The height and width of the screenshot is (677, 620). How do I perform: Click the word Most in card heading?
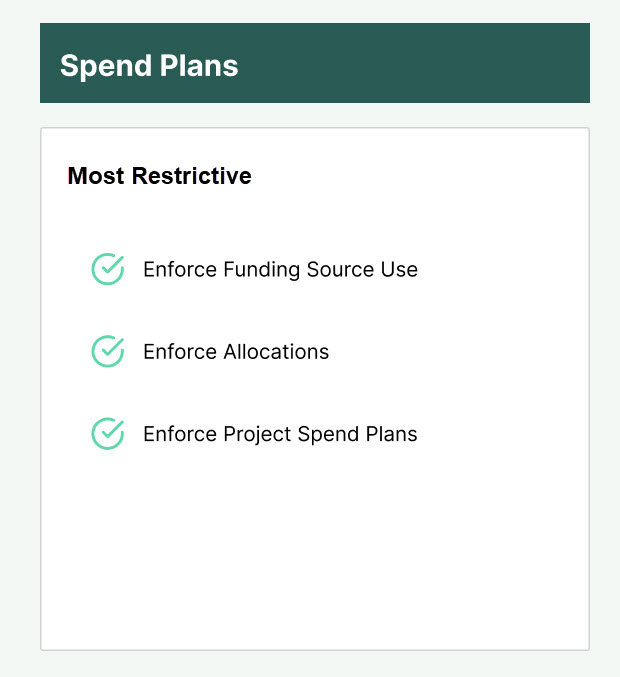coord(96,176)
